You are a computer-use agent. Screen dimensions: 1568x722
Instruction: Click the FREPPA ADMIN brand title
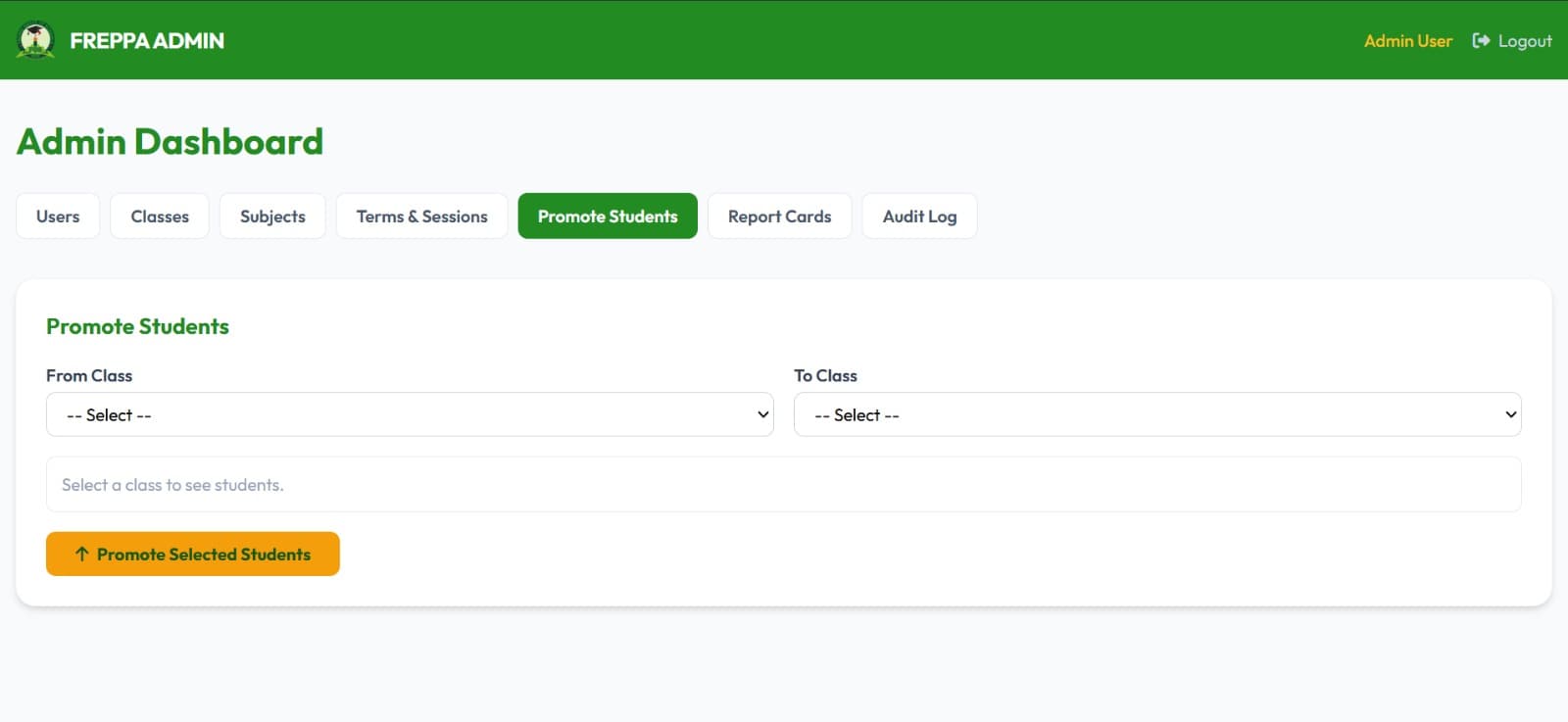[x=147, y=40]
